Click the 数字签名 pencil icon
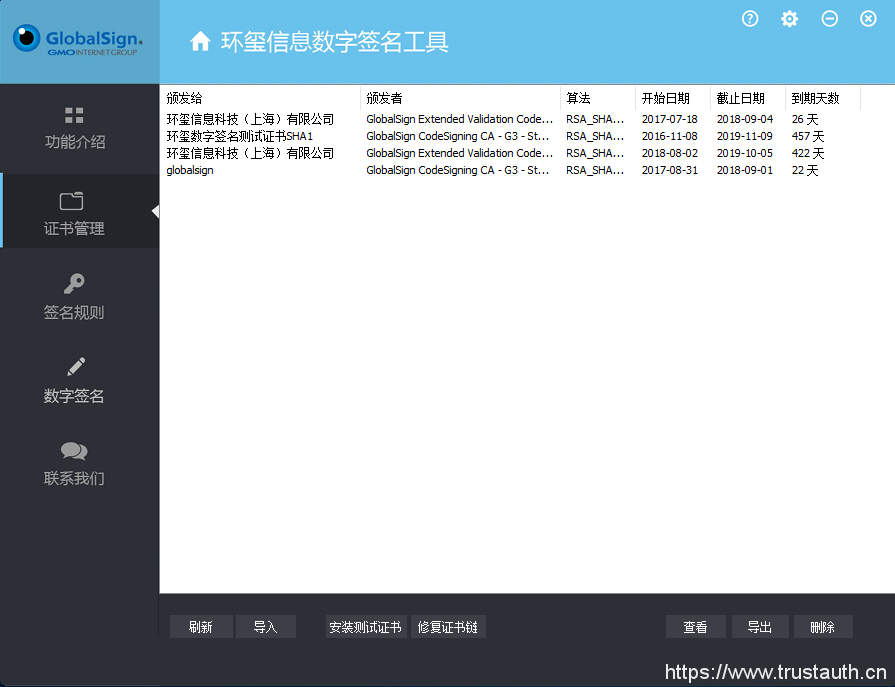The image size is (895, 687). click(x=75, y=367)
